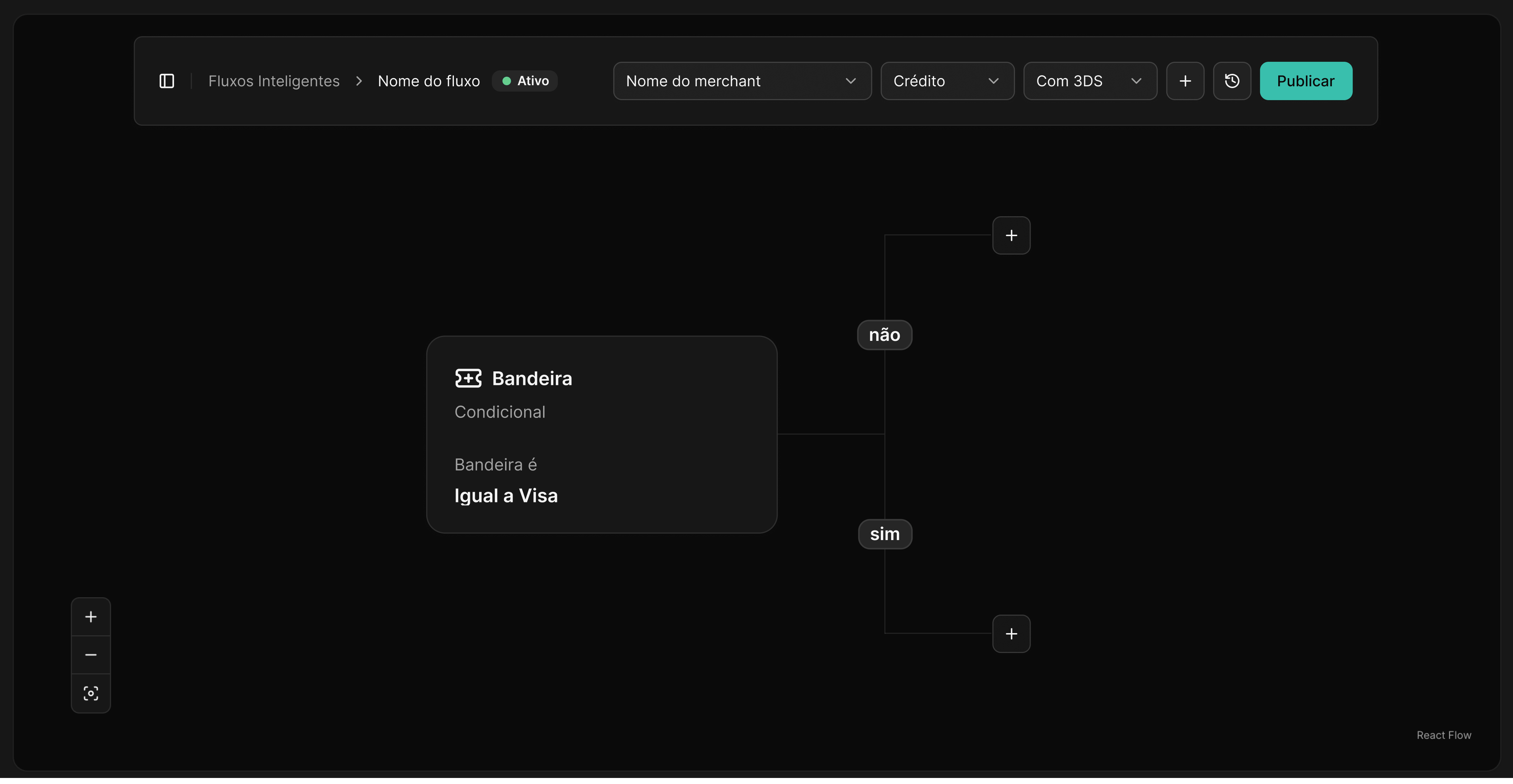Click the Ativo status badge
The width and height of the screenshot is (1513, 784).
click(x=525, y=81)
